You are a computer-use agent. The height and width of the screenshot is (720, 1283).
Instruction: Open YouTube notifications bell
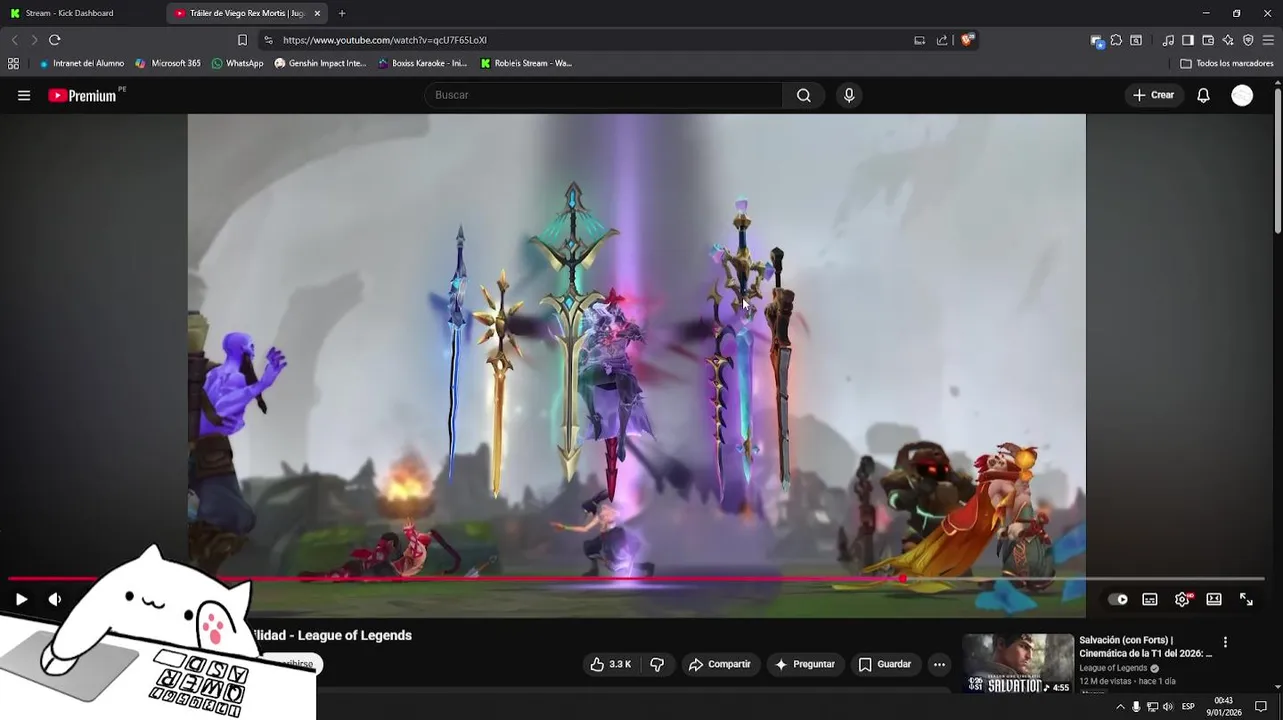coord(1203,95)
